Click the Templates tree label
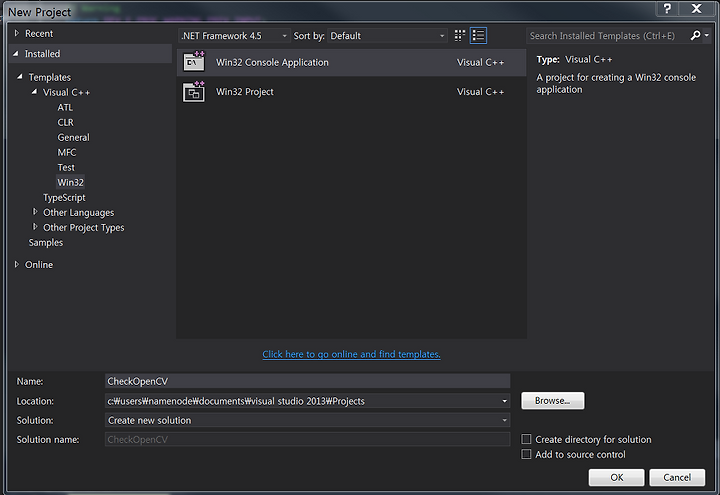720x495 pixels. coord(50,77)
